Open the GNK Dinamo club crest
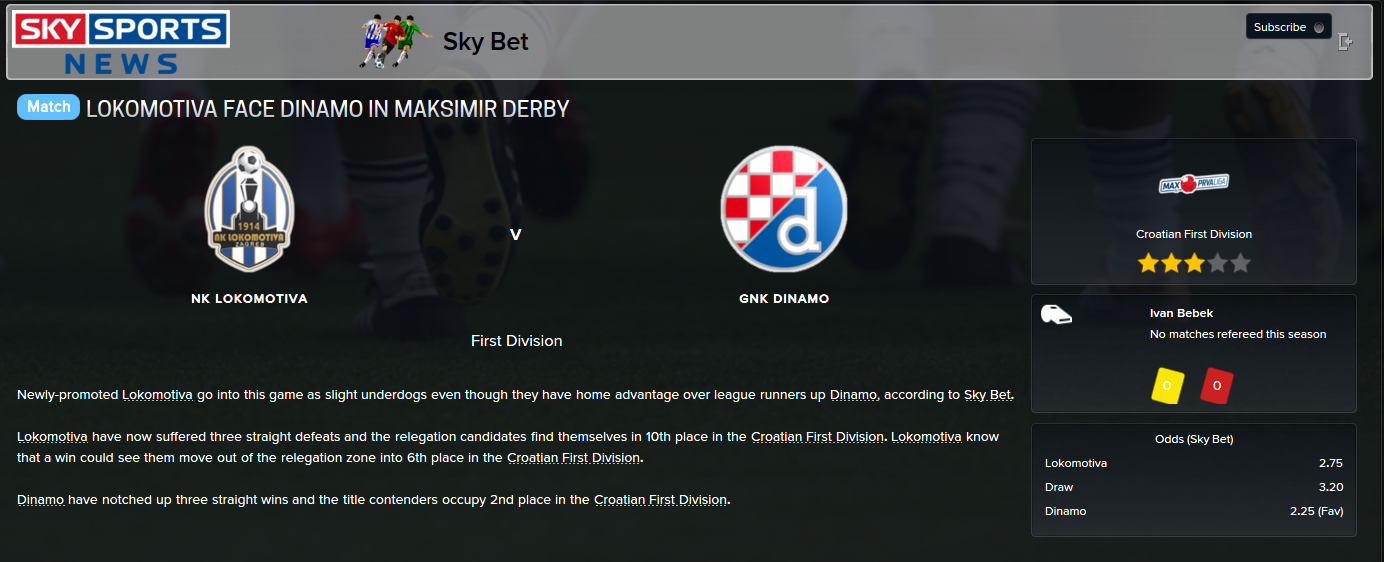1384x562 pixels. [783, 209]
